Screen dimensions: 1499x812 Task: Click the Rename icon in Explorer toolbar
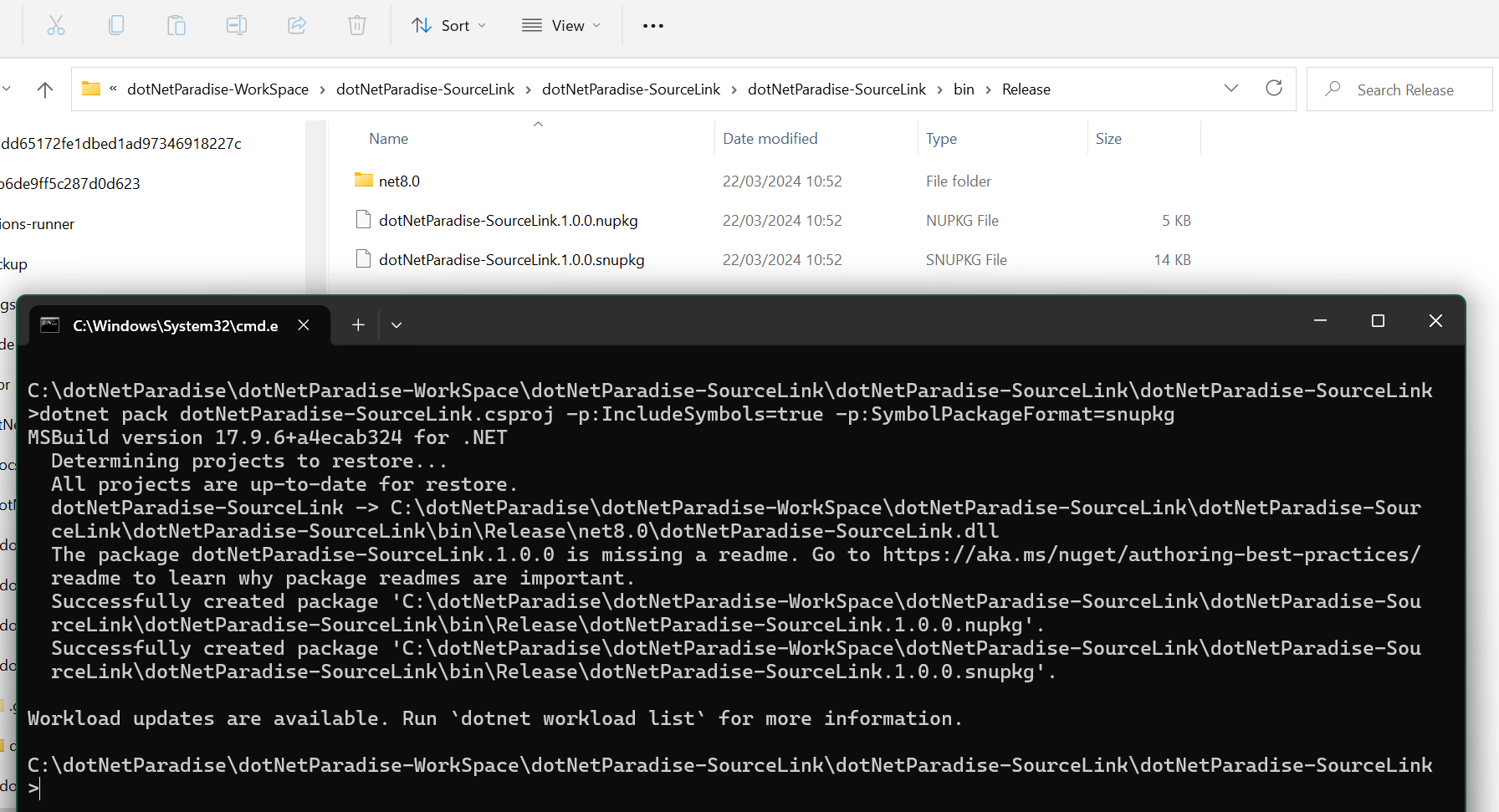click(x=237, y=26)
